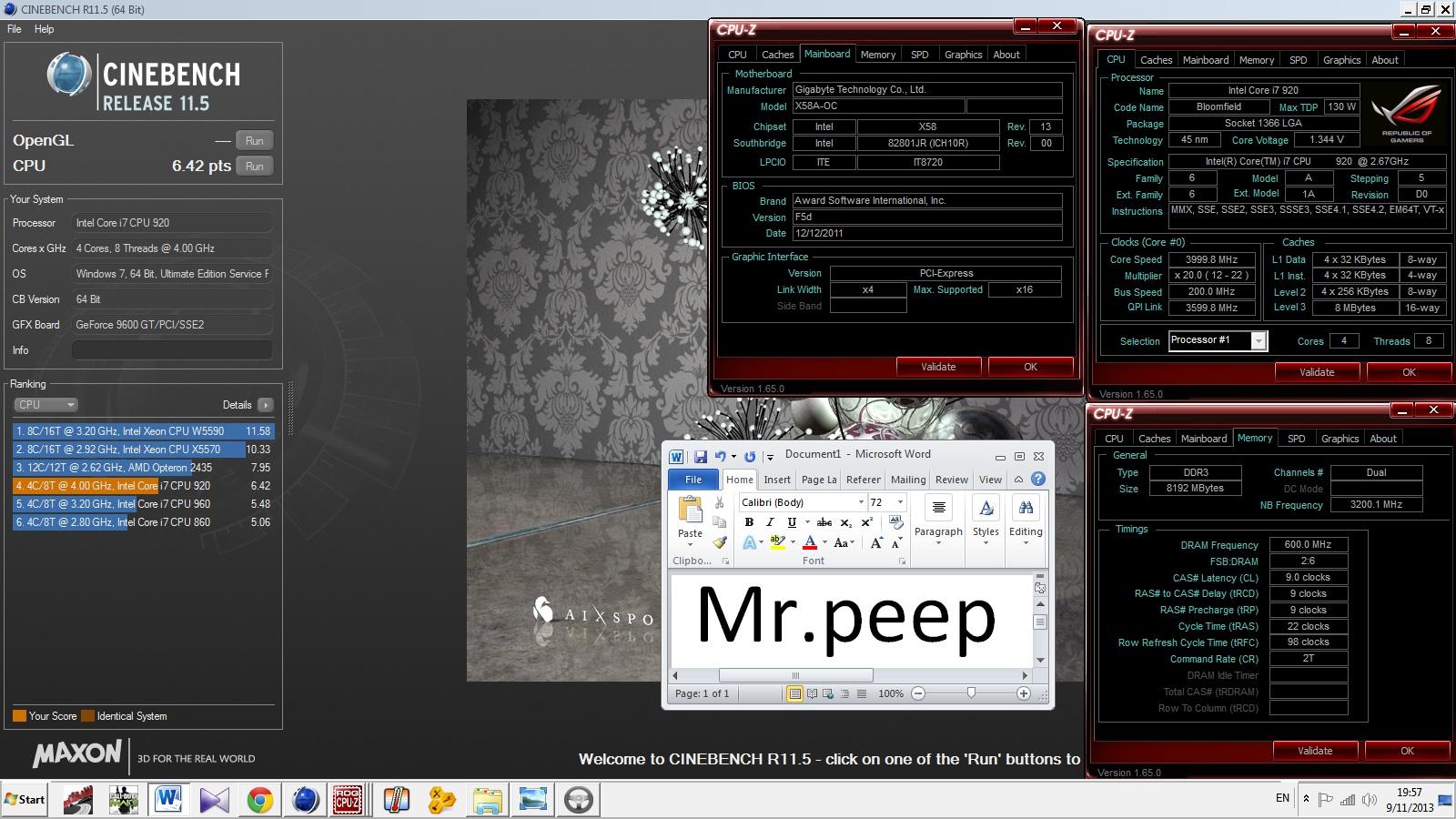Open thermometer temperature app in taskbar
Viewport: 1456px width, 819px height.
point(397,800)
